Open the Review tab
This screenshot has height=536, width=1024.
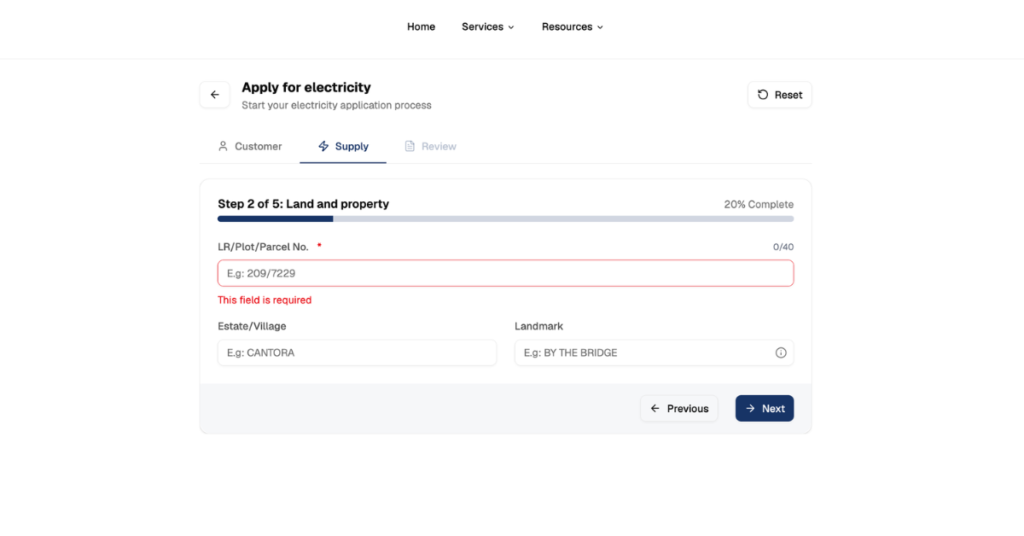pos(430,146)
